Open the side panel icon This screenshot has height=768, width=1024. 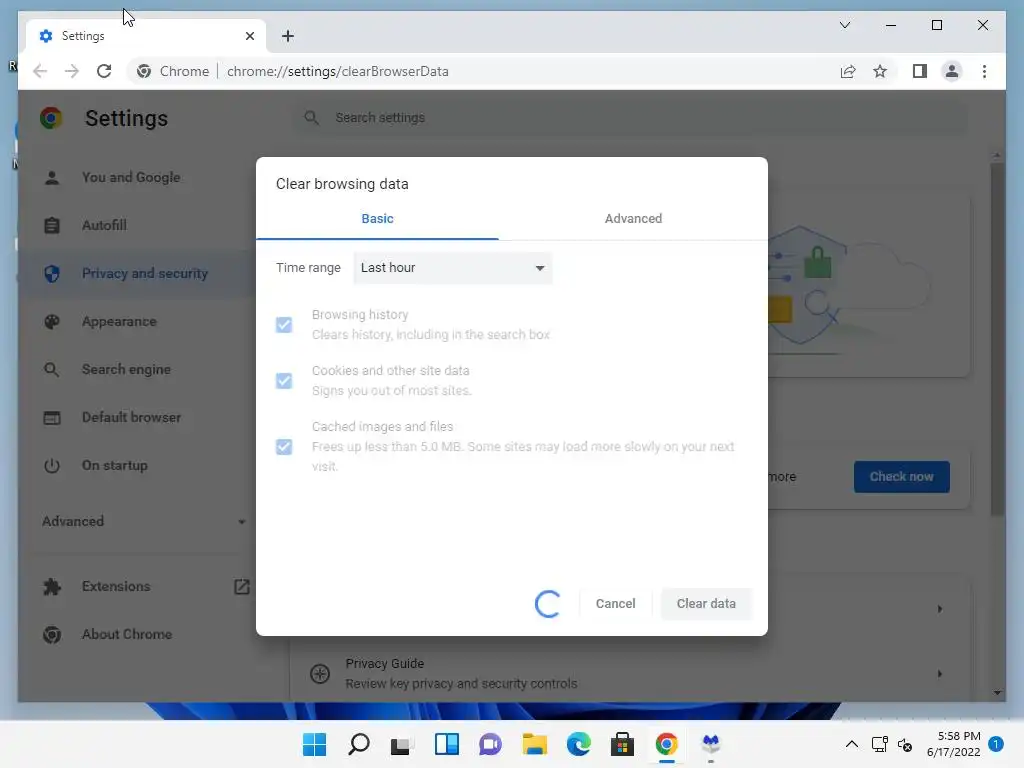coord(920,71)
